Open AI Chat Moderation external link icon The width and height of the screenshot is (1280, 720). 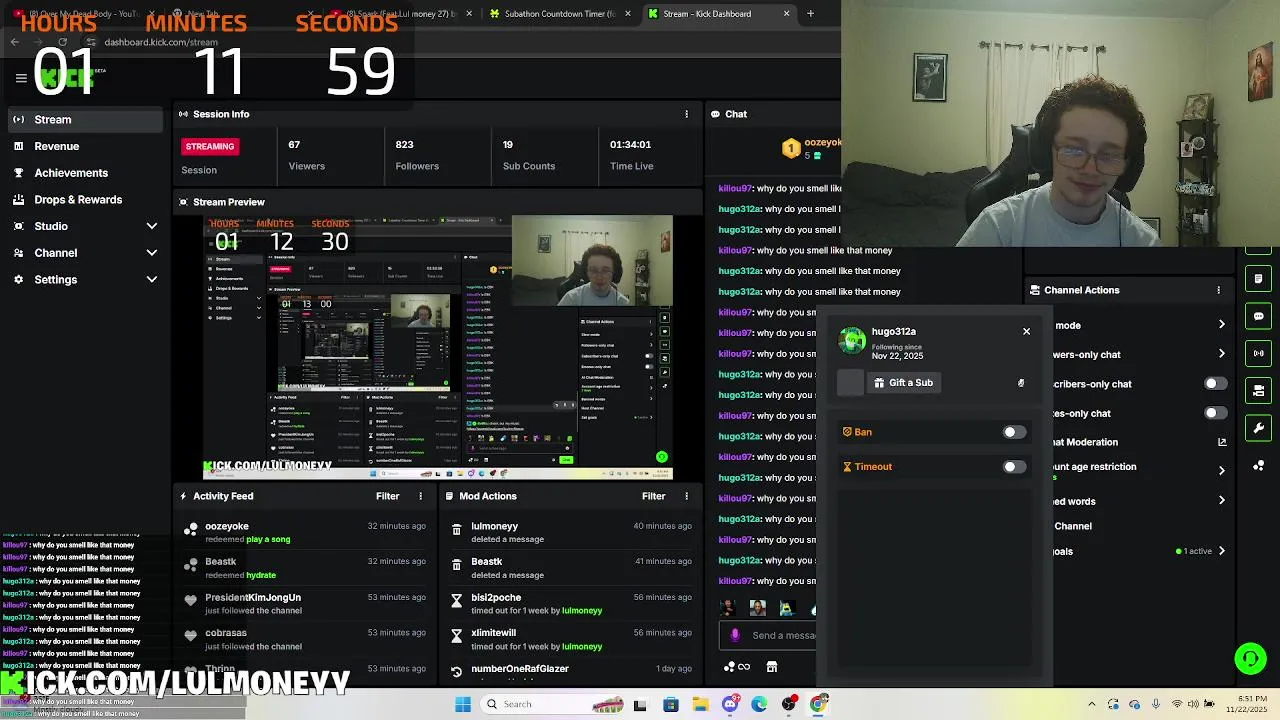1221,442
